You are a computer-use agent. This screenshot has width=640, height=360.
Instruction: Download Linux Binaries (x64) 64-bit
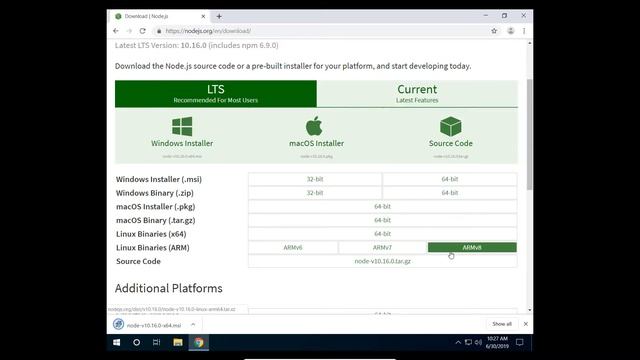click(382, 234)
